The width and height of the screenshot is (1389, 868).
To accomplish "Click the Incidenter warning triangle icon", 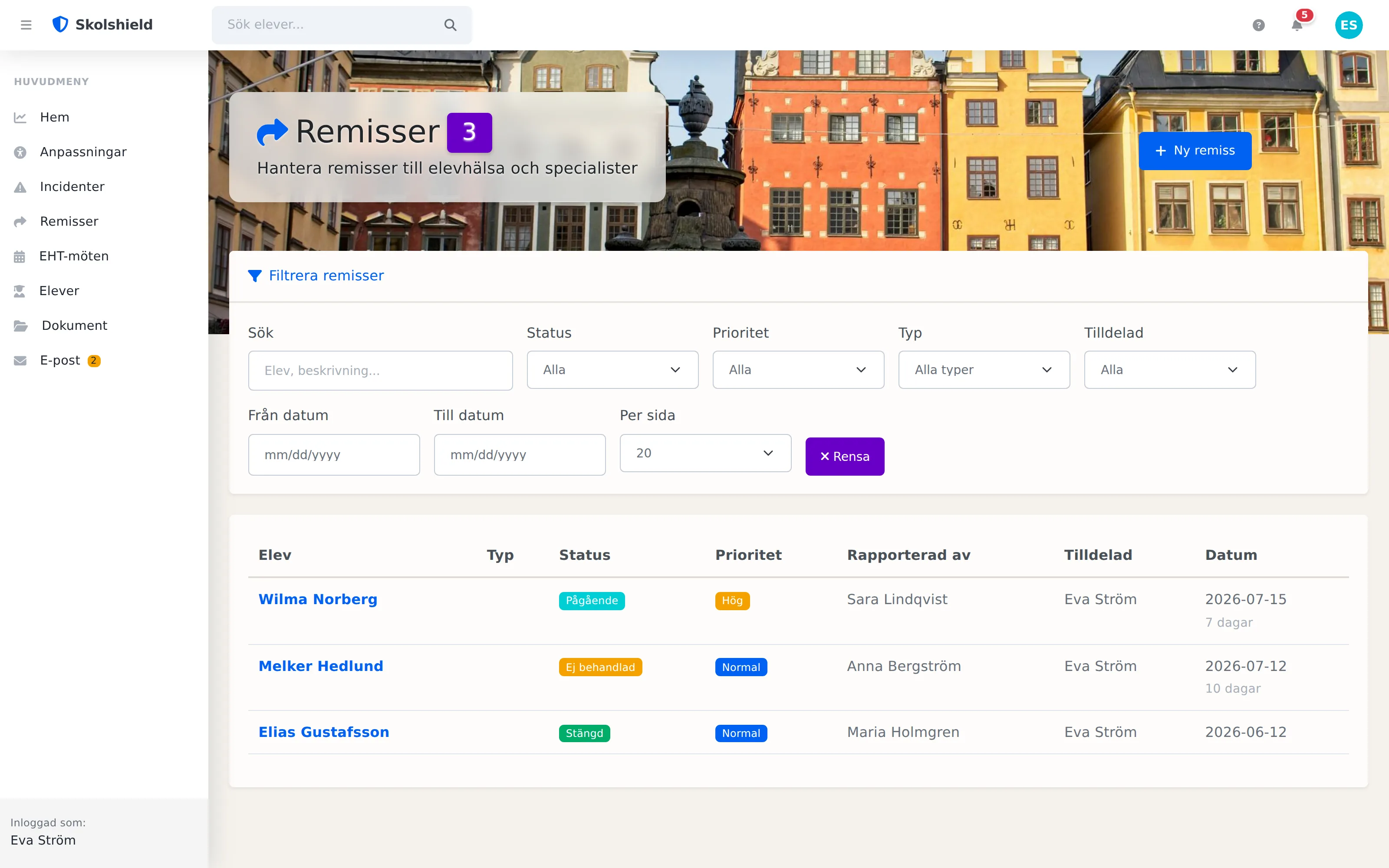I will tap(20, 187).
